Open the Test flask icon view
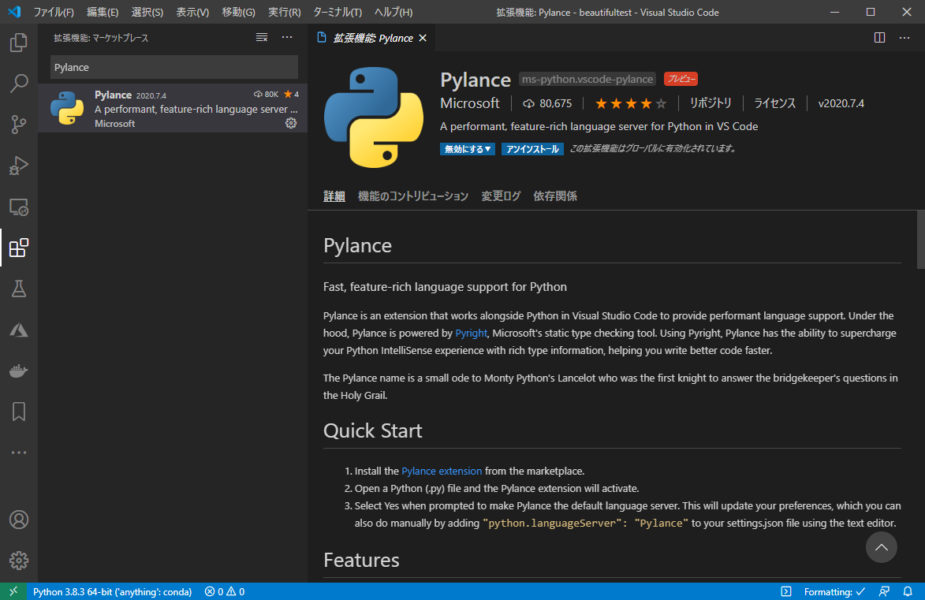The height and width of the screenshot is (600, 925). (x=18, y=289)
